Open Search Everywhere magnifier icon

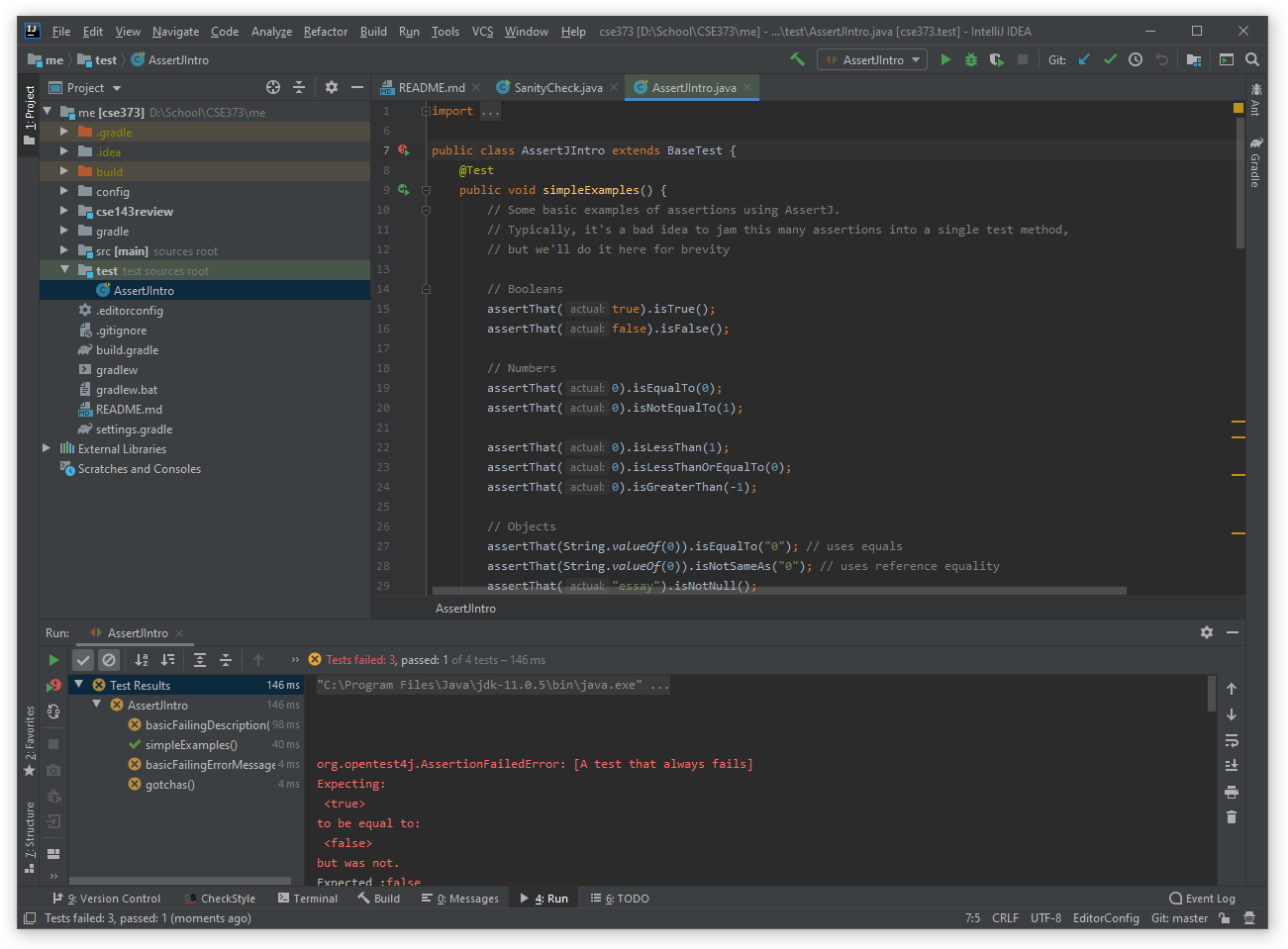[1252, 59]
